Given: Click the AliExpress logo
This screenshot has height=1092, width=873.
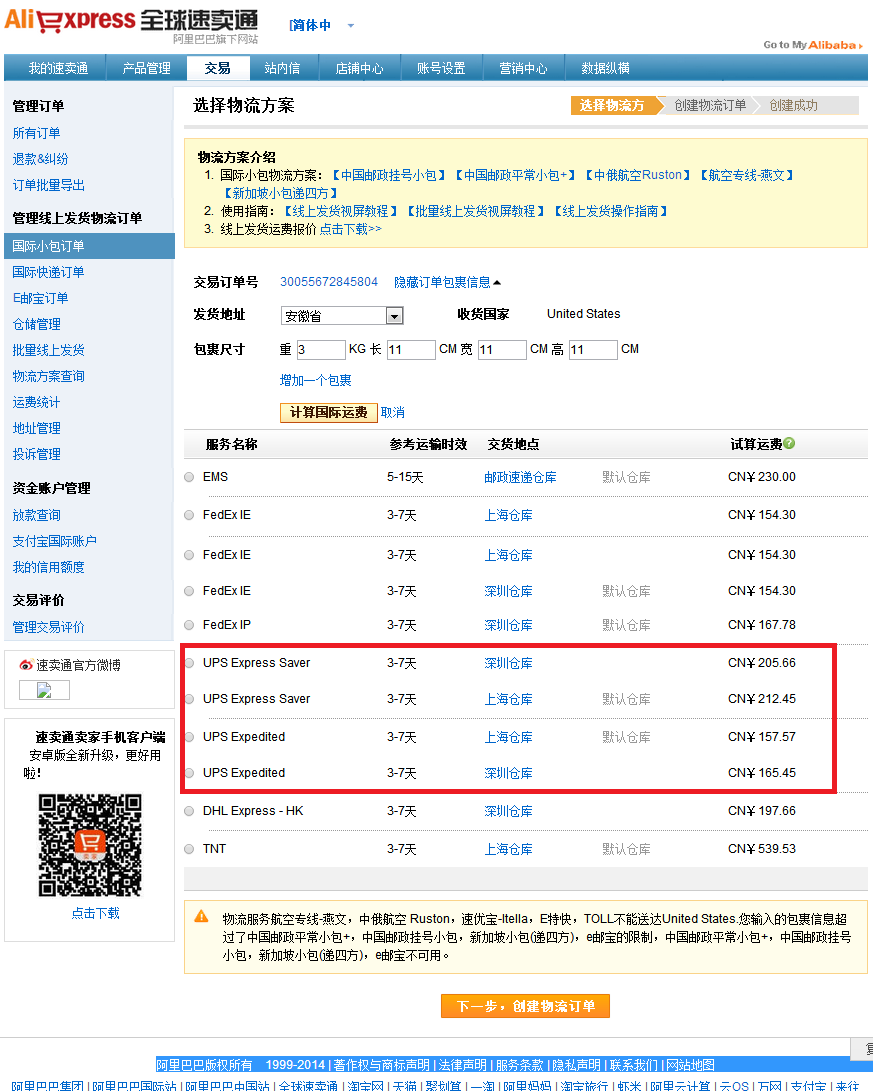Looking at the screenshot, I should tap(132, 24).
